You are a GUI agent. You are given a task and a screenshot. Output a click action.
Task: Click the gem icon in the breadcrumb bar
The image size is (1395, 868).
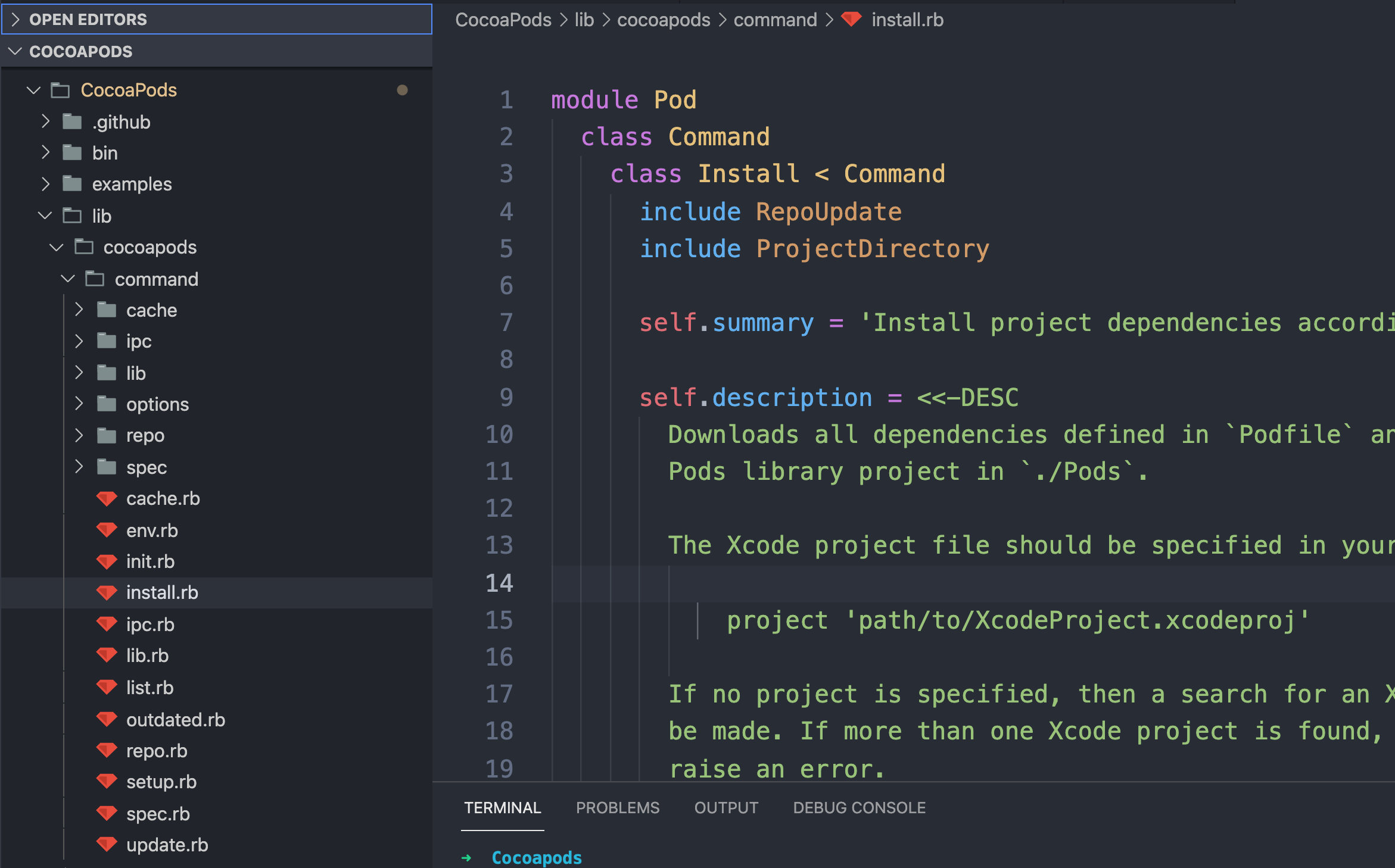851,20
